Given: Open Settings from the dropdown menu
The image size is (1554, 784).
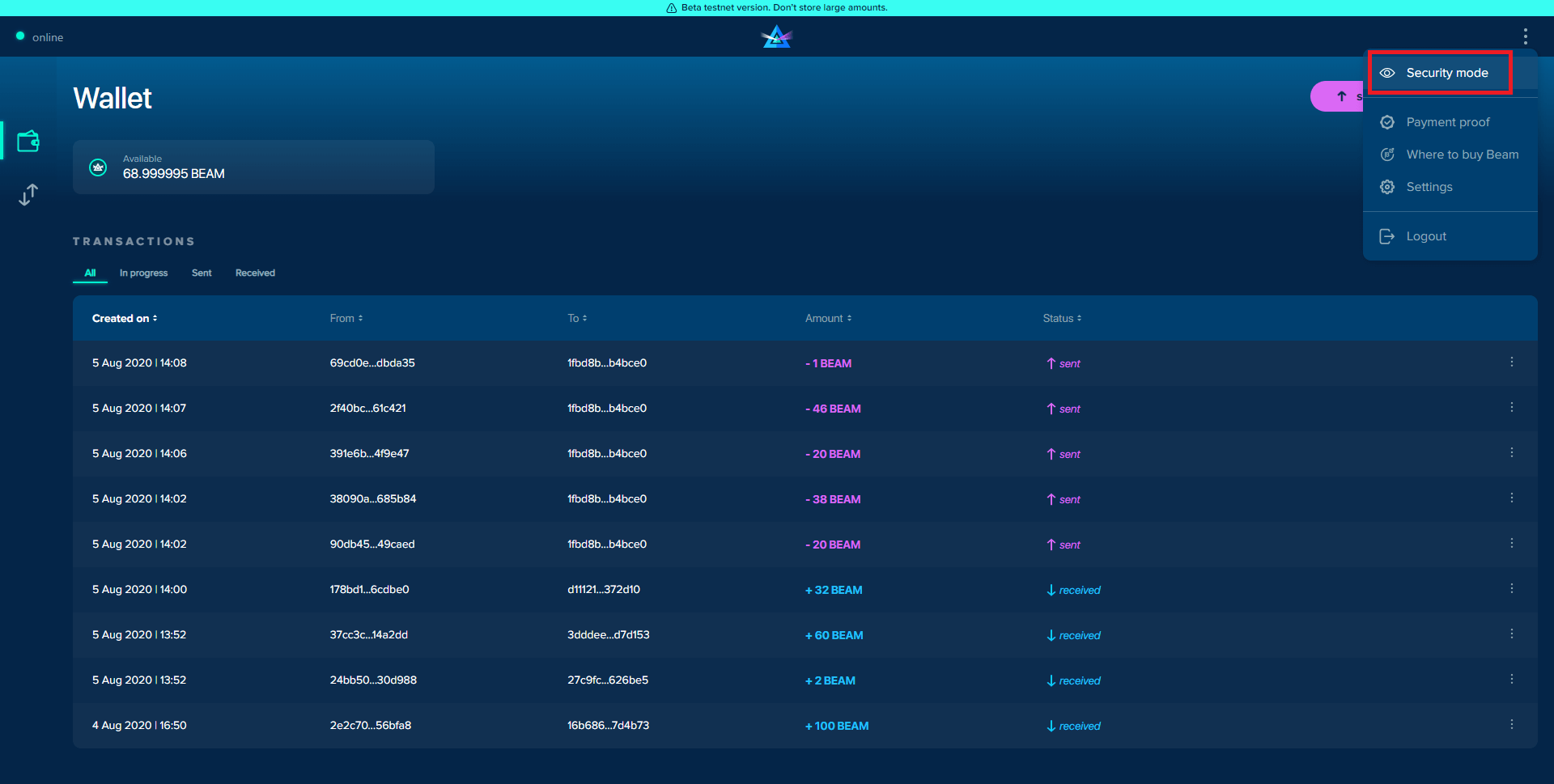Looking at the screenshot, I should click(x=1429, y=187).
